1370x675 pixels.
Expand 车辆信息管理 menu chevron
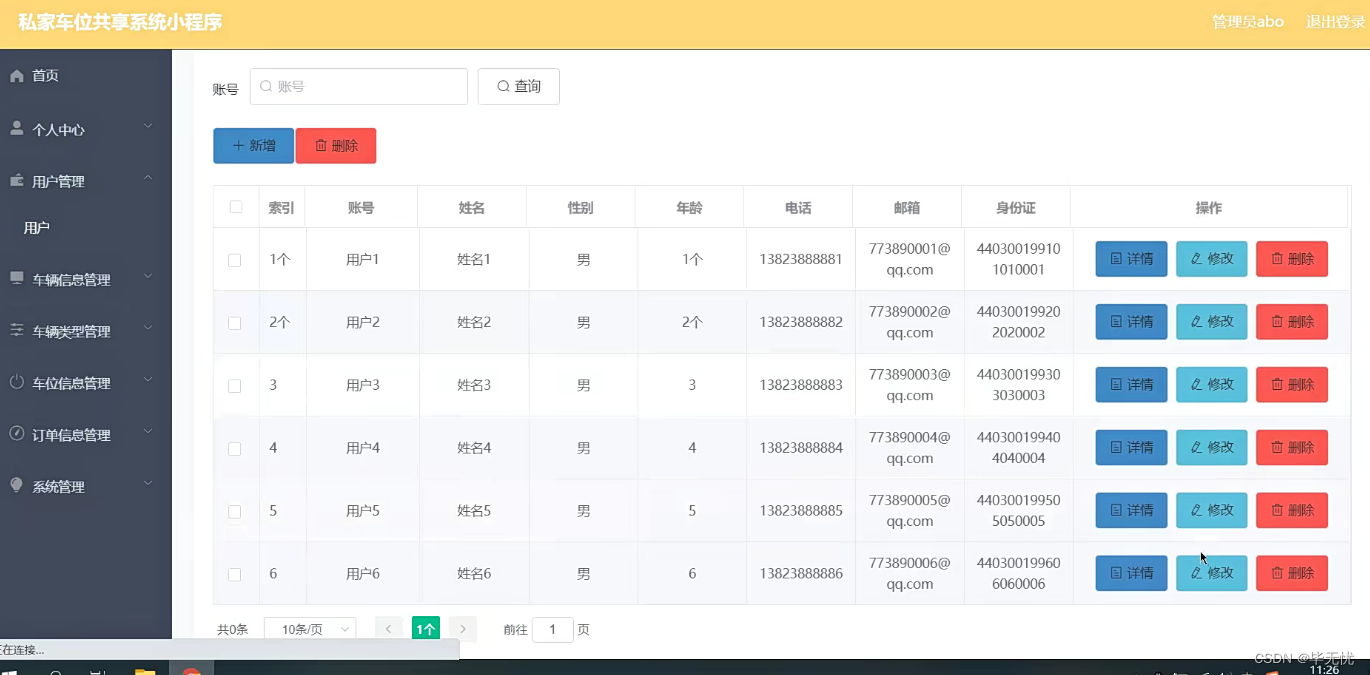tap(148, 276)
